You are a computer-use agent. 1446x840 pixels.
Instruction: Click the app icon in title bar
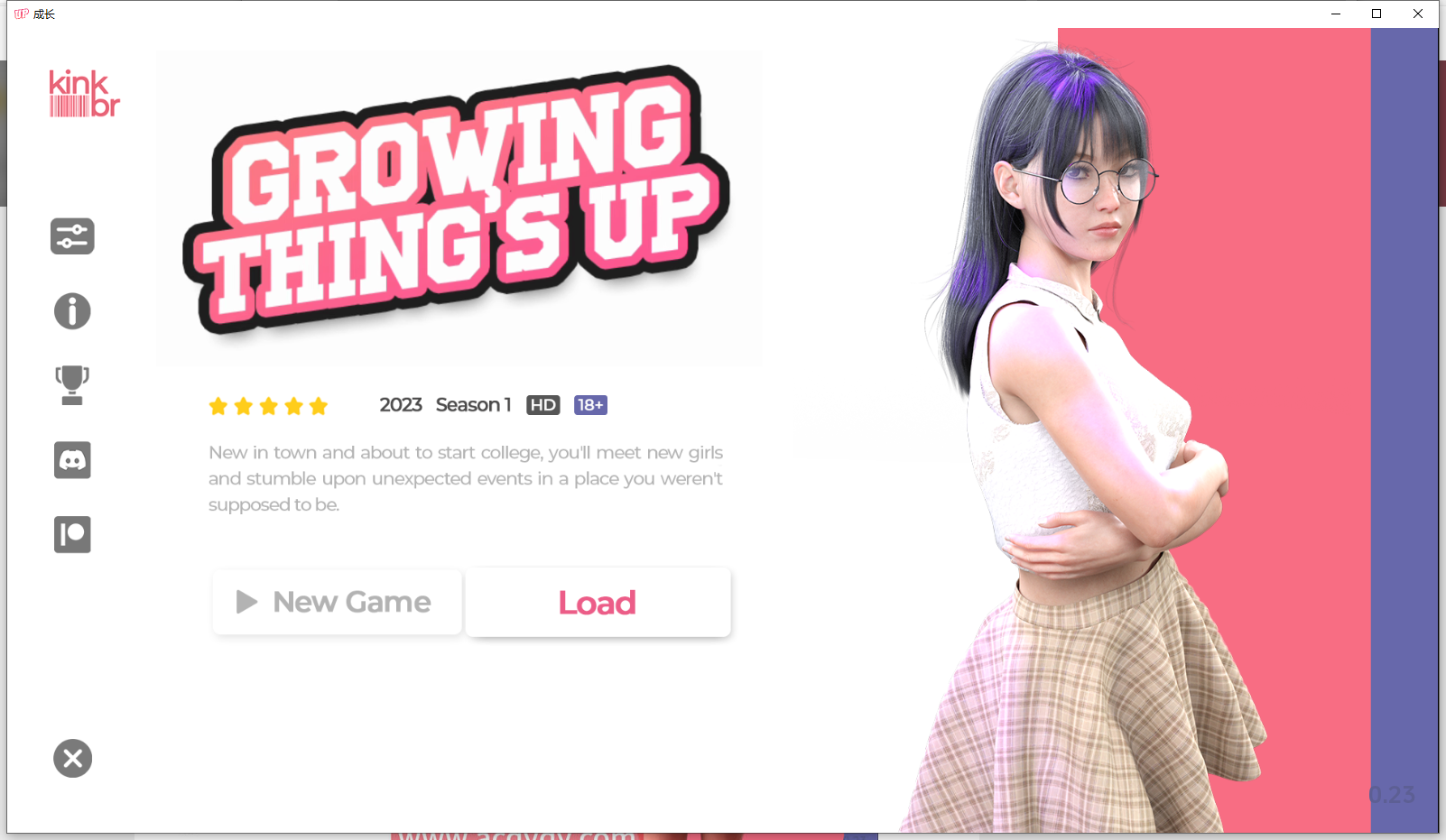pyautogui.click(x=22, y=14)
